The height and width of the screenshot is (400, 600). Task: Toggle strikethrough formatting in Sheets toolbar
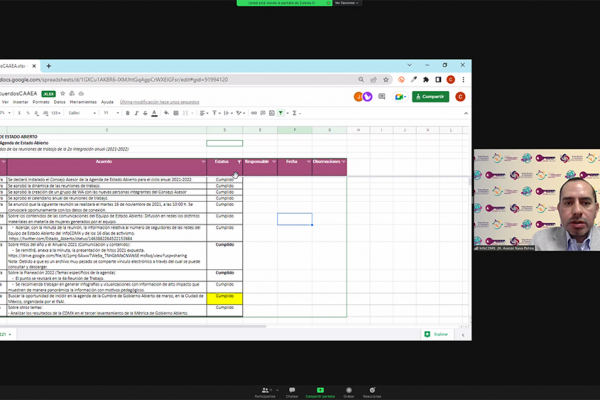pyautogui.click(x=145, y=113)
